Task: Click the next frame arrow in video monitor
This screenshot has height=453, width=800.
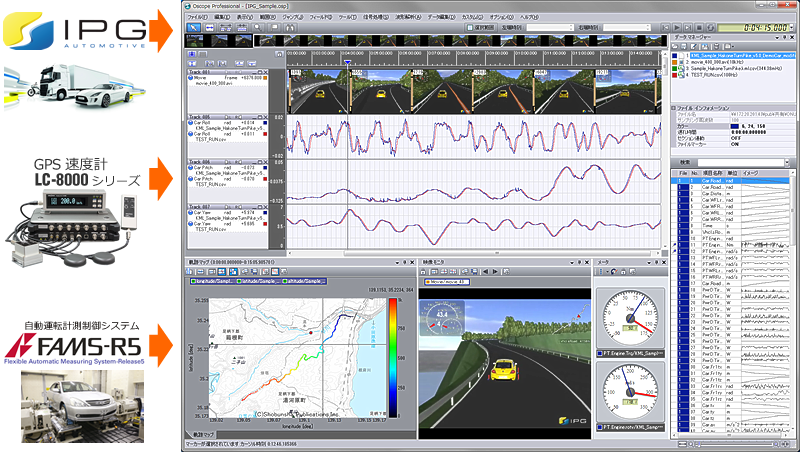Action: [494, 272]
